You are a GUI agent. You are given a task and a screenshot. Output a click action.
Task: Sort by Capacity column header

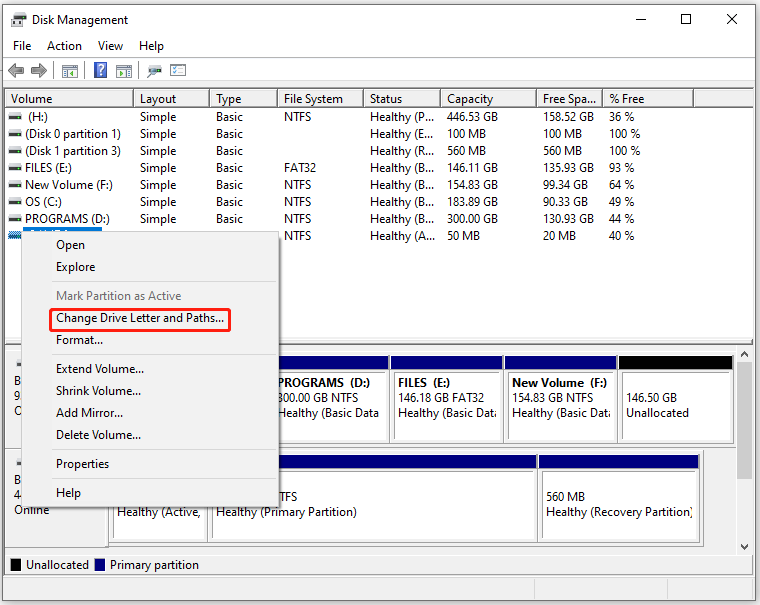470,99
